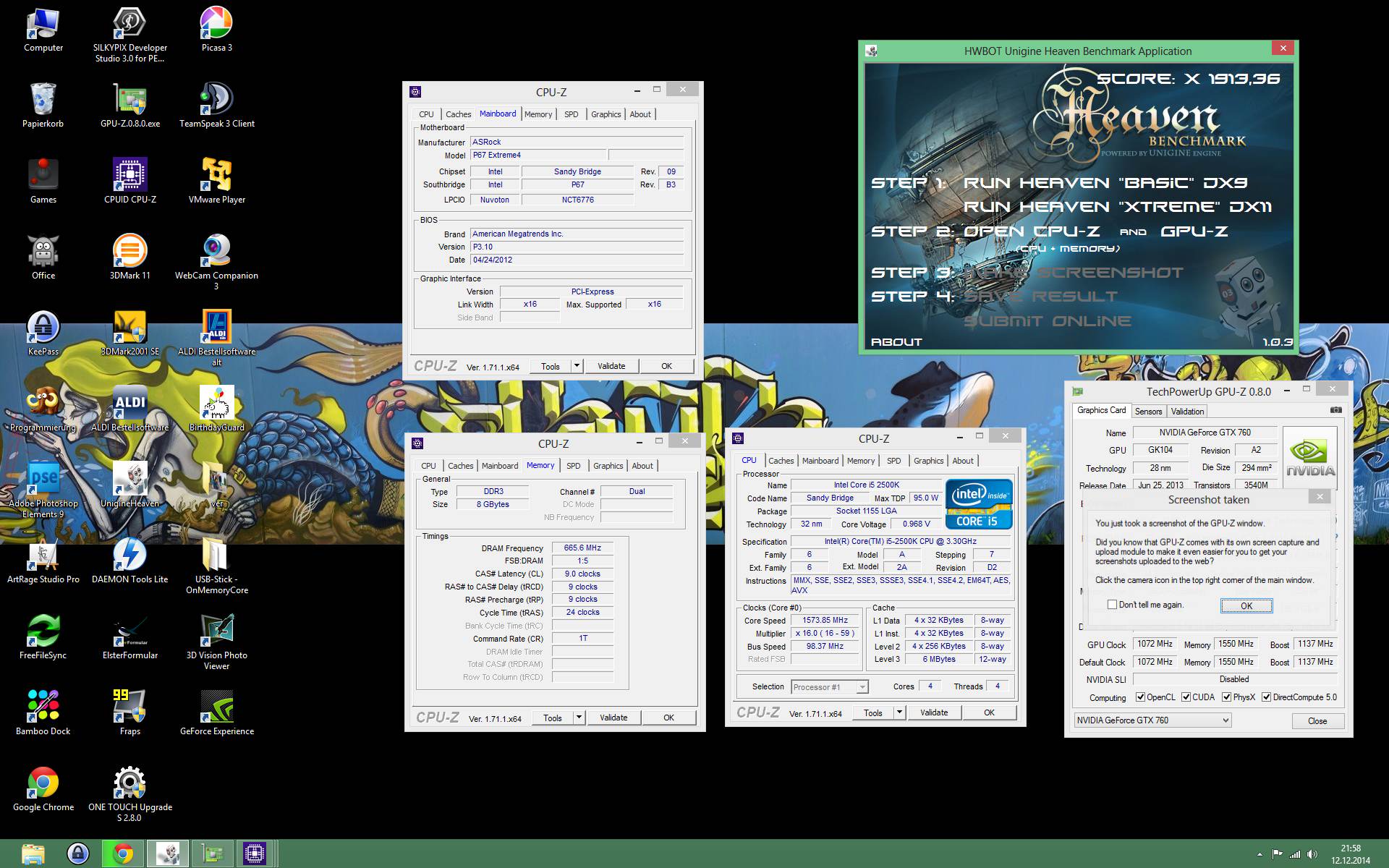Screen dimensions: 1389x868
Task: Click the ASRock manufacturer field
Action: (577, 142)
